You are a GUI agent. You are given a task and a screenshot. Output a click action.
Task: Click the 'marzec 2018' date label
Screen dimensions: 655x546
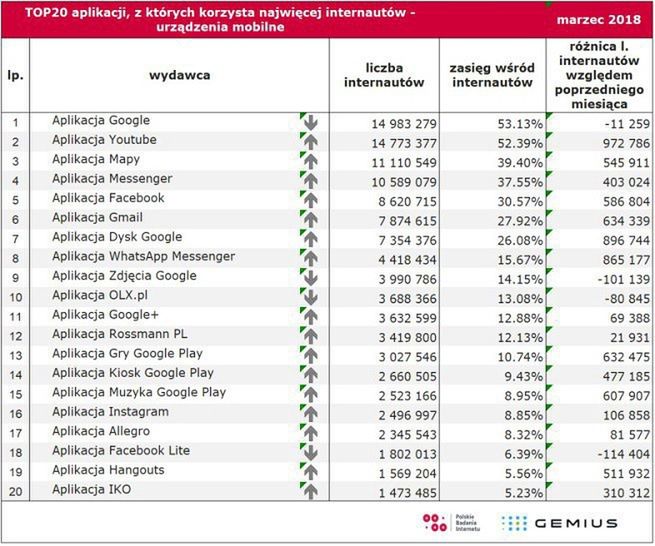pyautogui.click(x=599, y=20)
